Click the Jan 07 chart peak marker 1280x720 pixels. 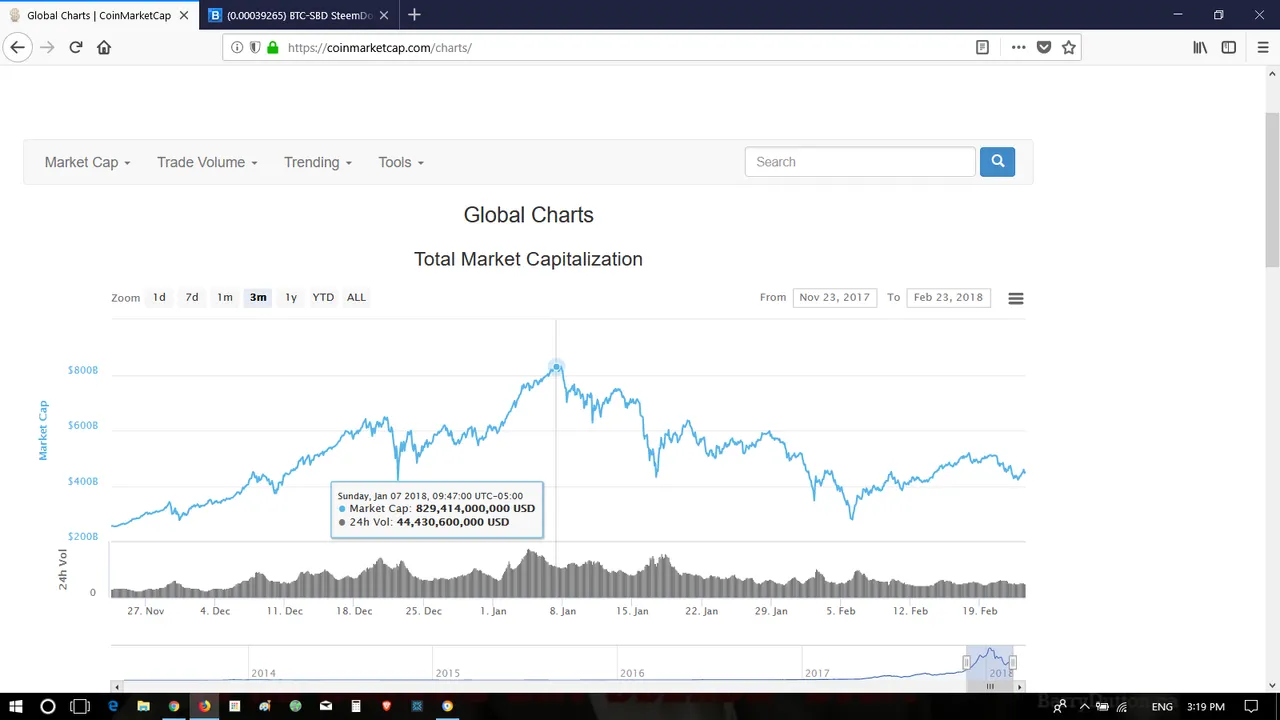(x=556, y=367)
